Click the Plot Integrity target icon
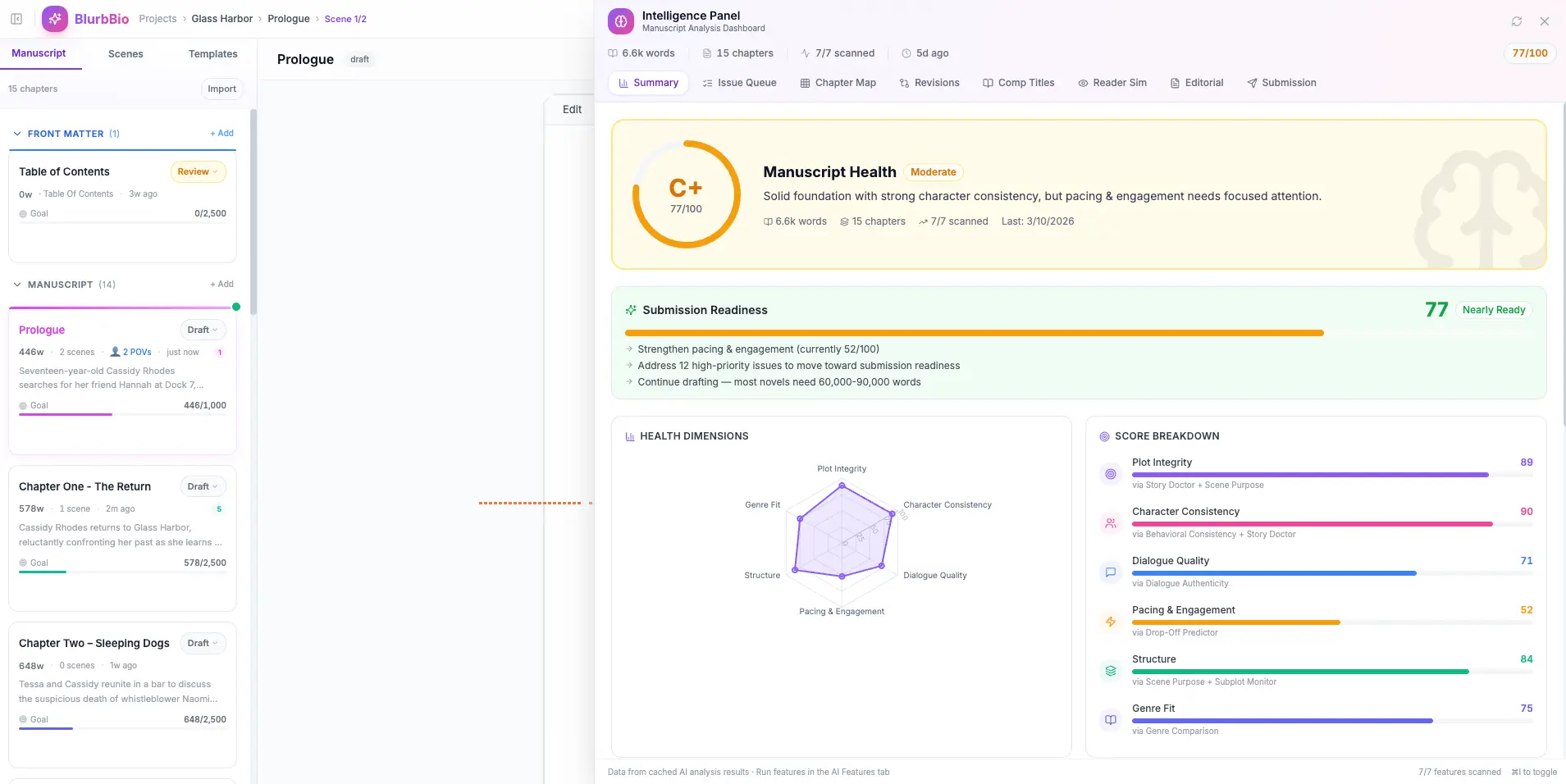1566x784 pixels. click(x=1111, y=474)
